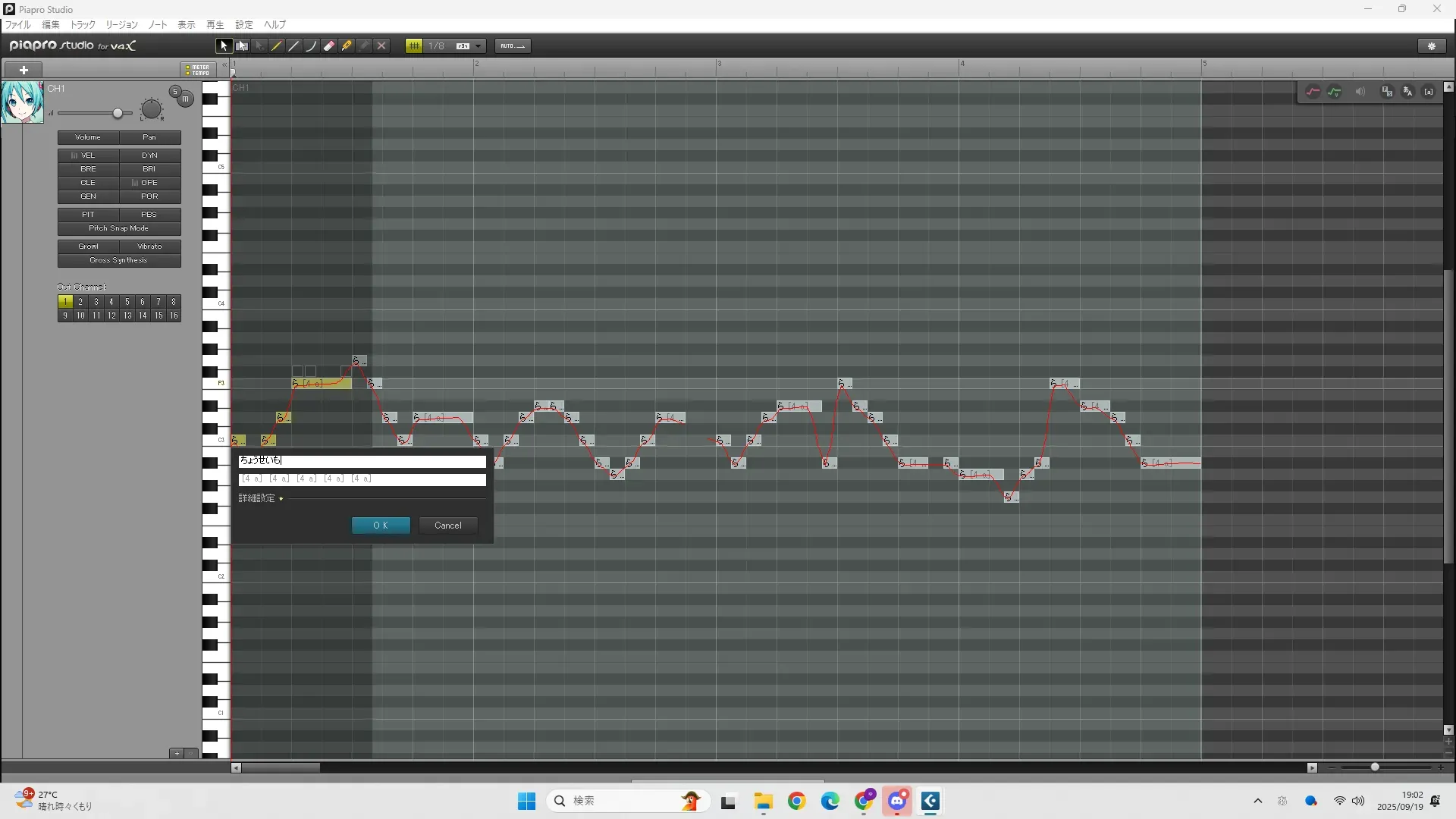
Task: Open the トラック menu
Action: [83, 25]
